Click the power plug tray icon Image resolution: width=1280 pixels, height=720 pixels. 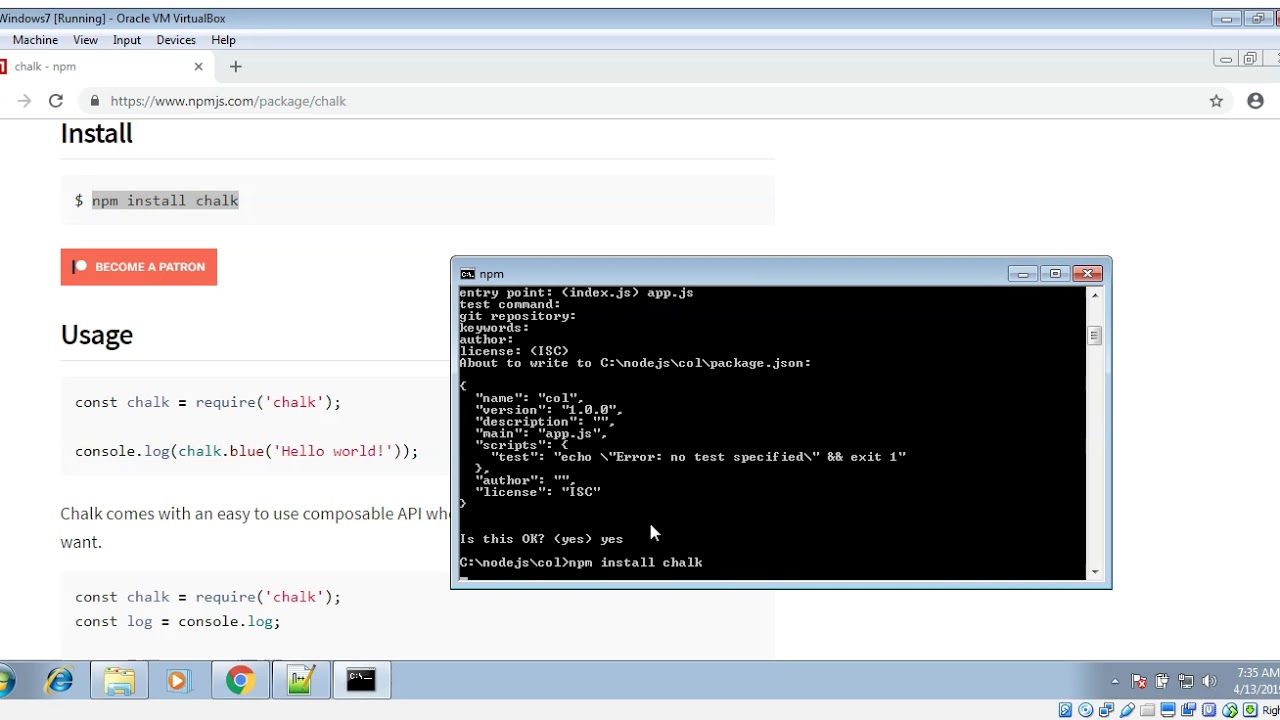[x=1162, y=681]
